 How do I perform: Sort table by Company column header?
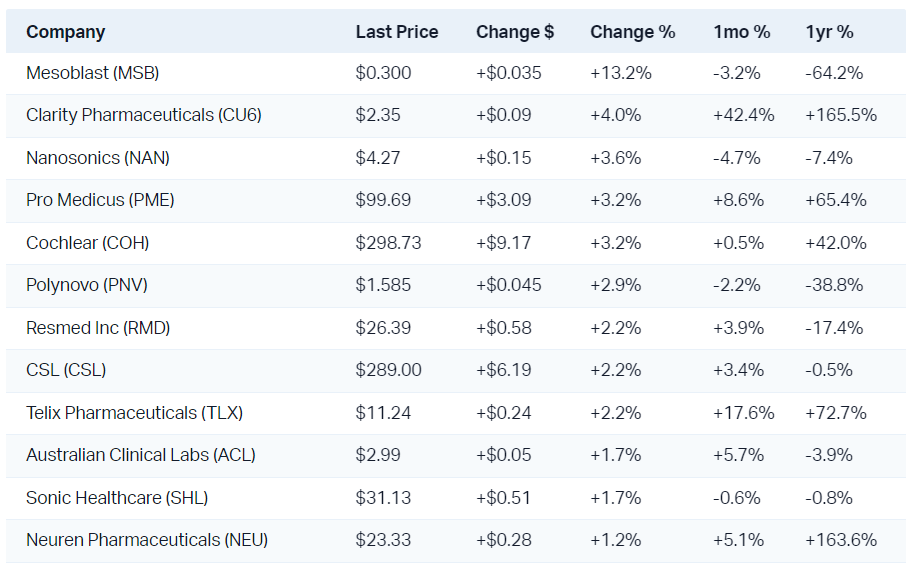pyautogui.click(x=65, y=32)
